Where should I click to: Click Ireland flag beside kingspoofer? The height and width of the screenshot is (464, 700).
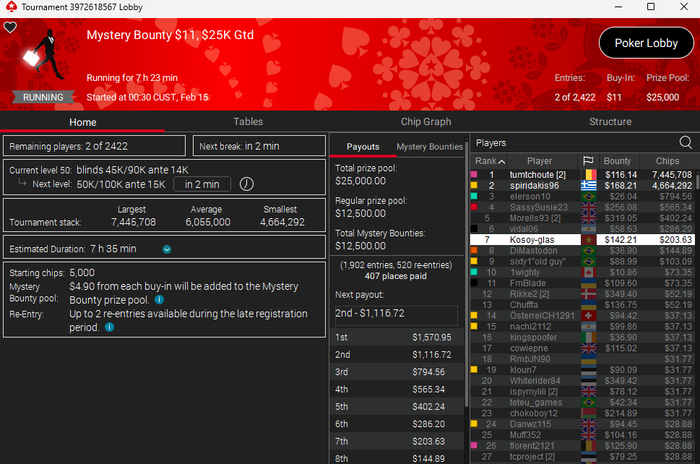coord(589,337)
